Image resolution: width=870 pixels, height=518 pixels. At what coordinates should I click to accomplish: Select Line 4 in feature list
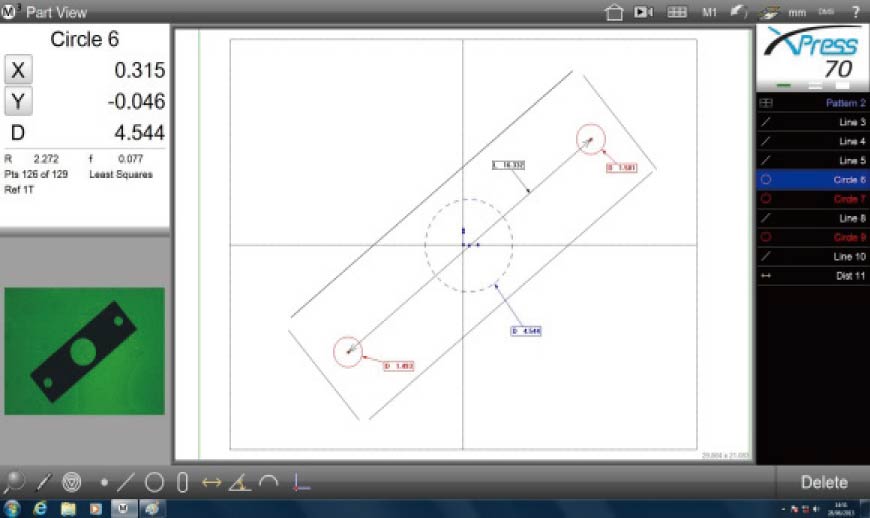coord(813,141)
